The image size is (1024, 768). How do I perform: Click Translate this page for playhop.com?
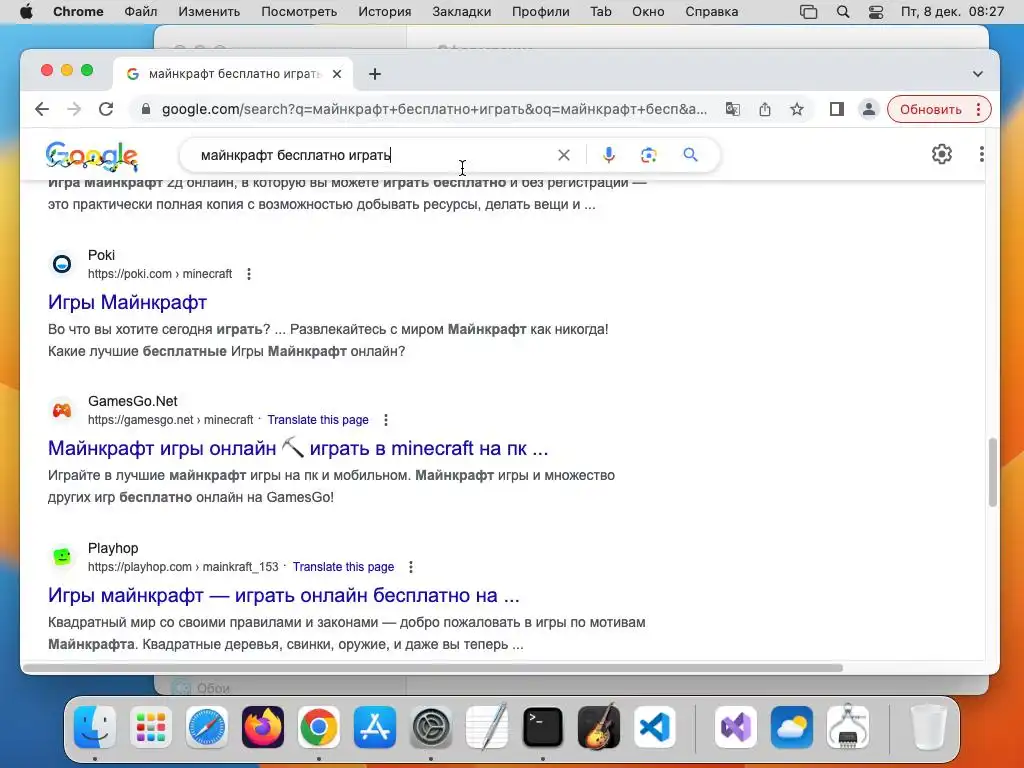click(x=343, y=567)
